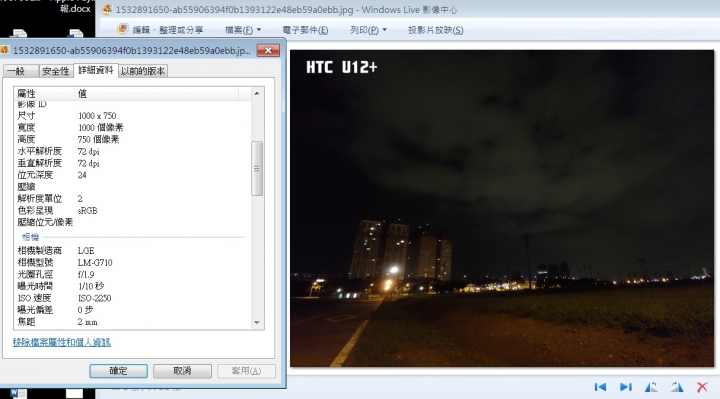Open the 以前的版本 tab
Image resolution: width=720 pixels, height=399 pixels.
[x=143, y=71]
